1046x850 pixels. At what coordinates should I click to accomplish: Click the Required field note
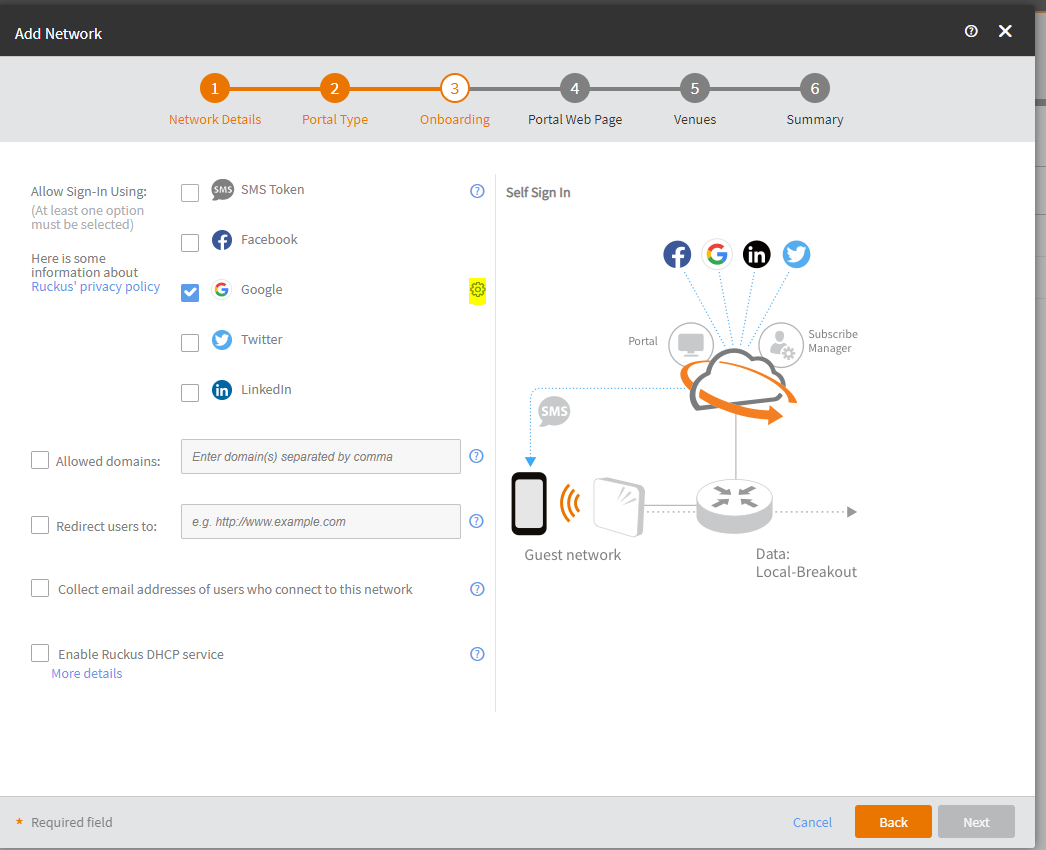(71, 822)
